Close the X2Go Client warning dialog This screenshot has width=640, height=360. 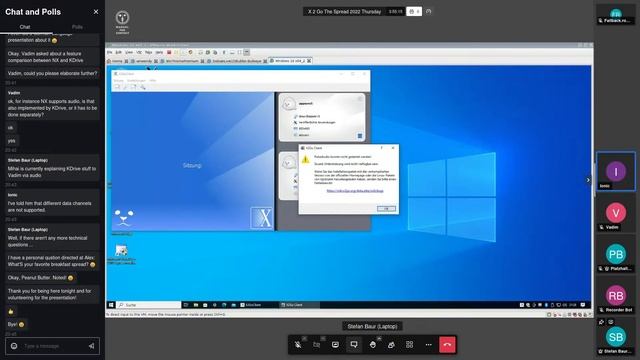393,148
